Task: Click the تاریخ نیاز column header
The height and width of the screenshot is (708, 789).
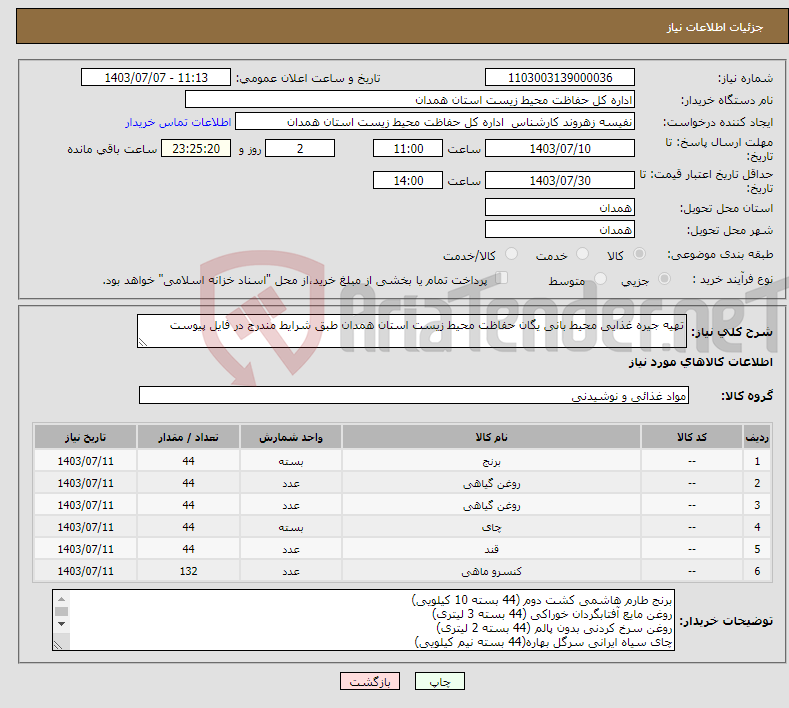Action: pyautogui.click(x=86, y=437)
